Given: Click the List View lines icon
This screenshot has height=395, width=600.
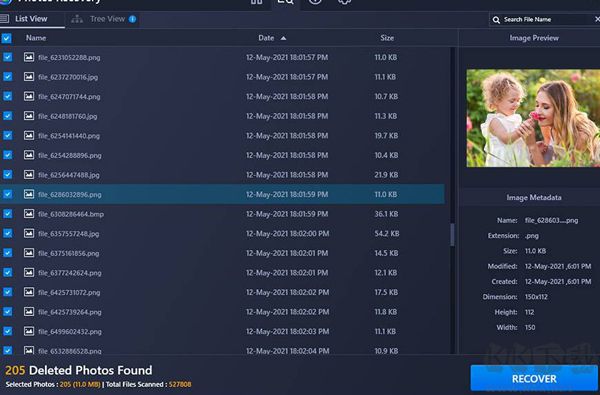Looking at the screenshot, I should [x=5, y=19].
